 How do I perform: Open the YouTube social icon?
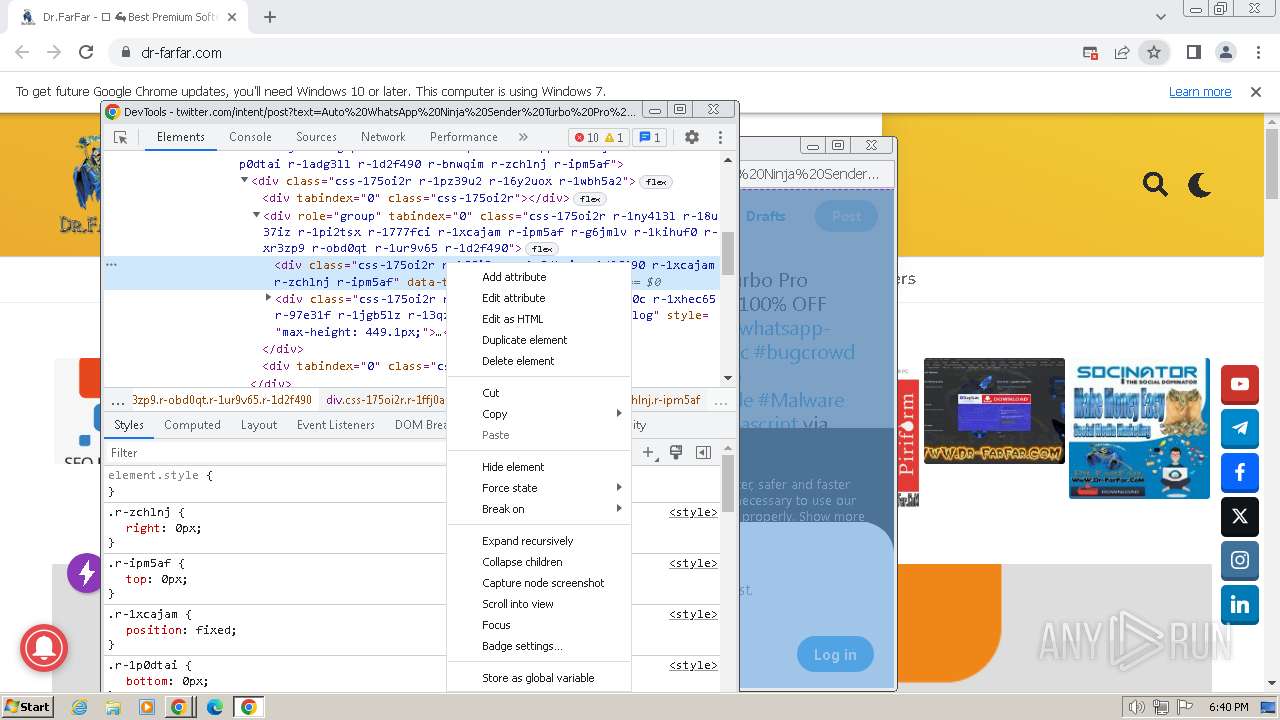pos(1240,384)
